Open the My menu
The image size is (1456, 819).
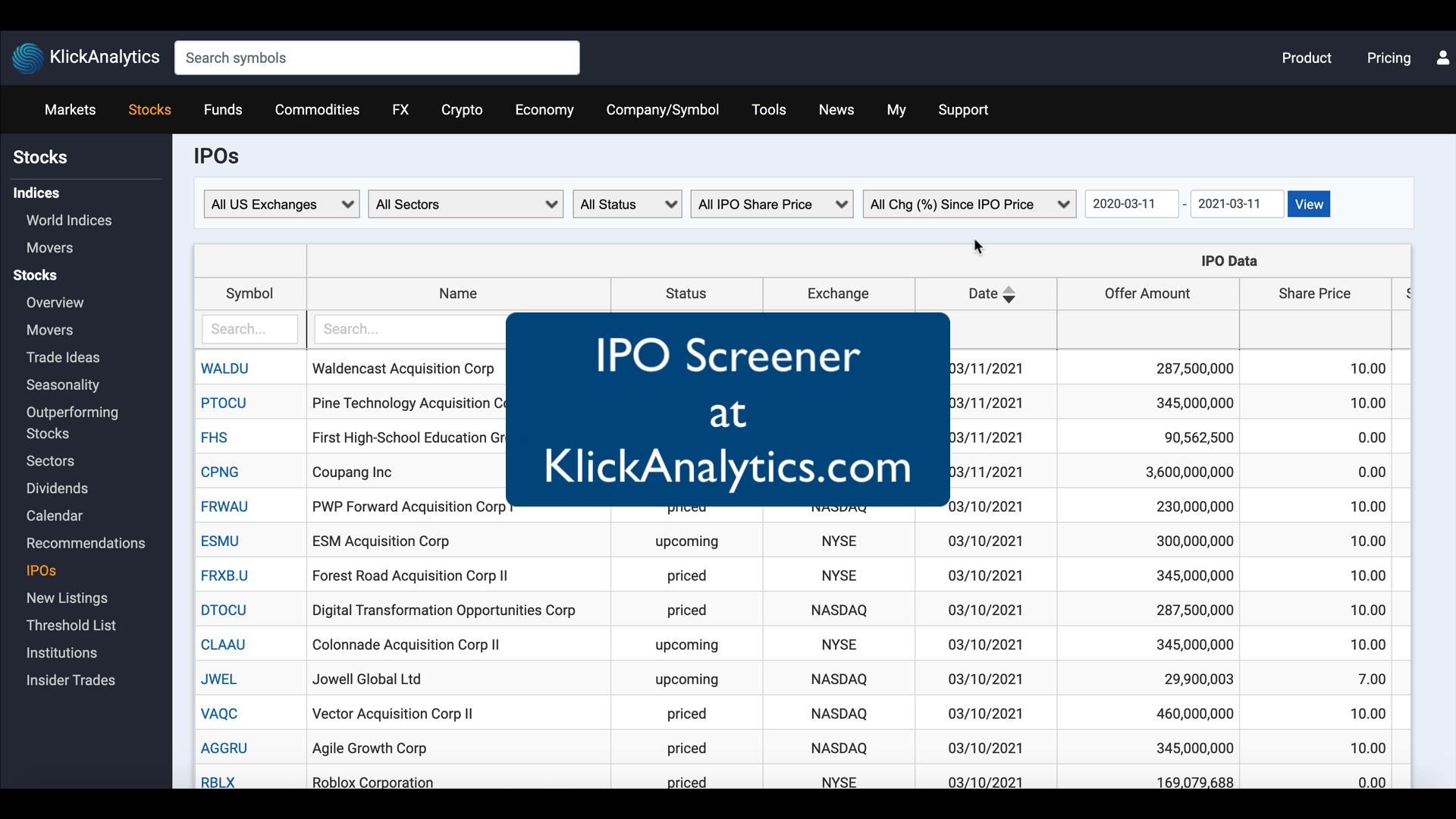tap(896, 110)
